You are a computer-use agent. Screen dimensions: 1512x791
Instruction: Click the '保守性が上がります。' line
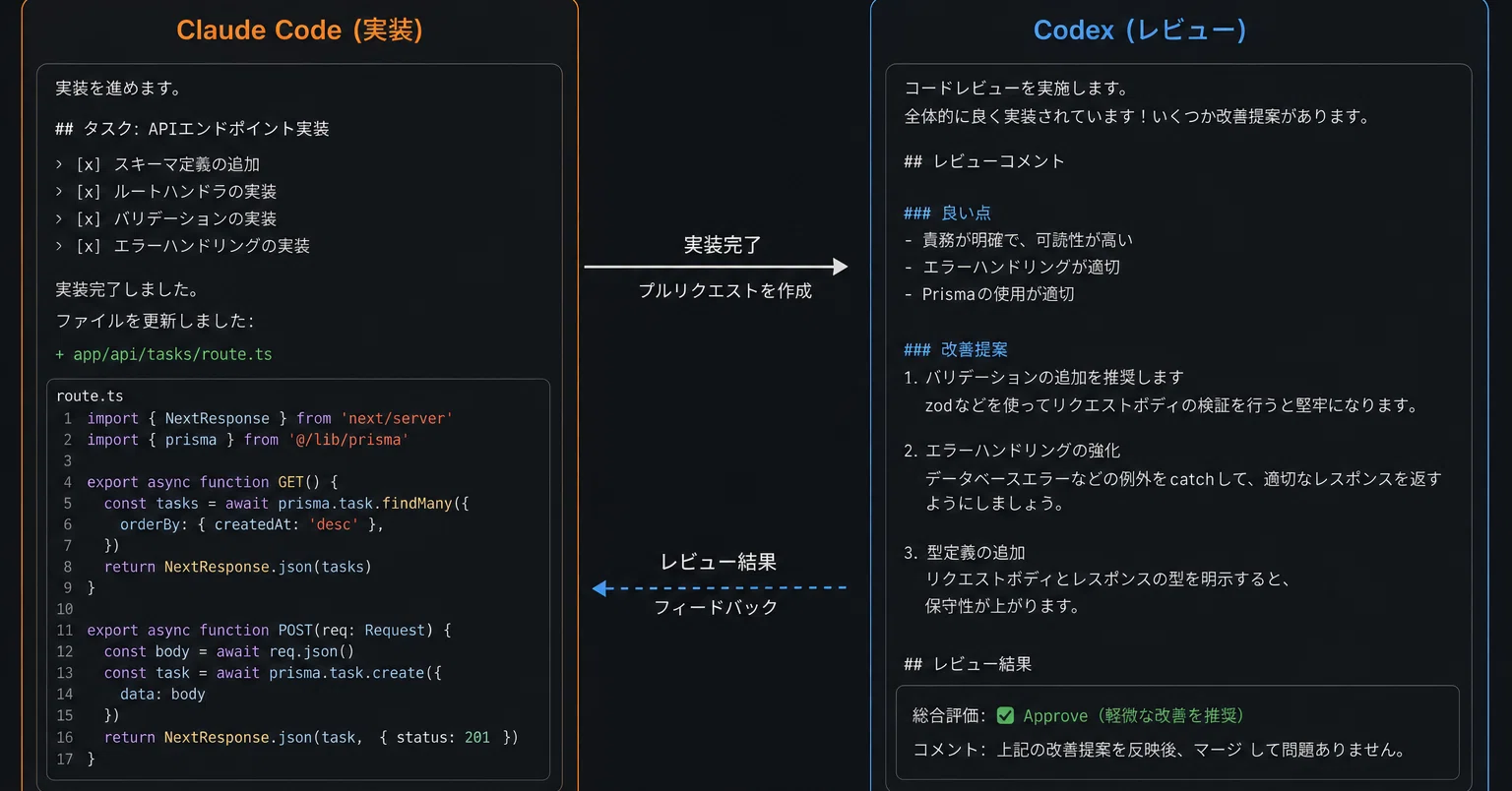pyautogui.click(x=1002, y=606)
